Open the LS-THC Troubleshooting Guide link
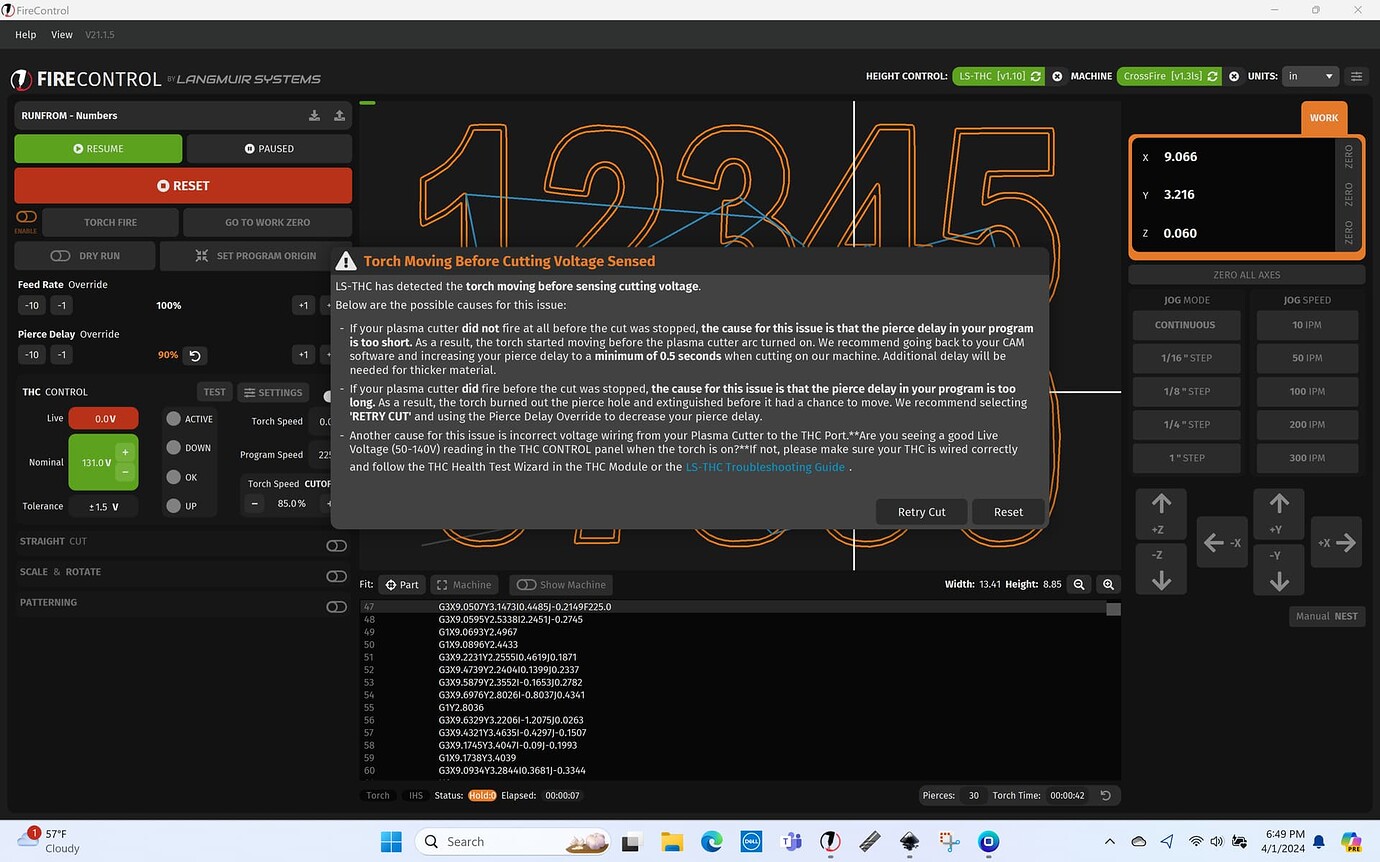The height and width of the screenshot is (862, 1380). (765, 467)
